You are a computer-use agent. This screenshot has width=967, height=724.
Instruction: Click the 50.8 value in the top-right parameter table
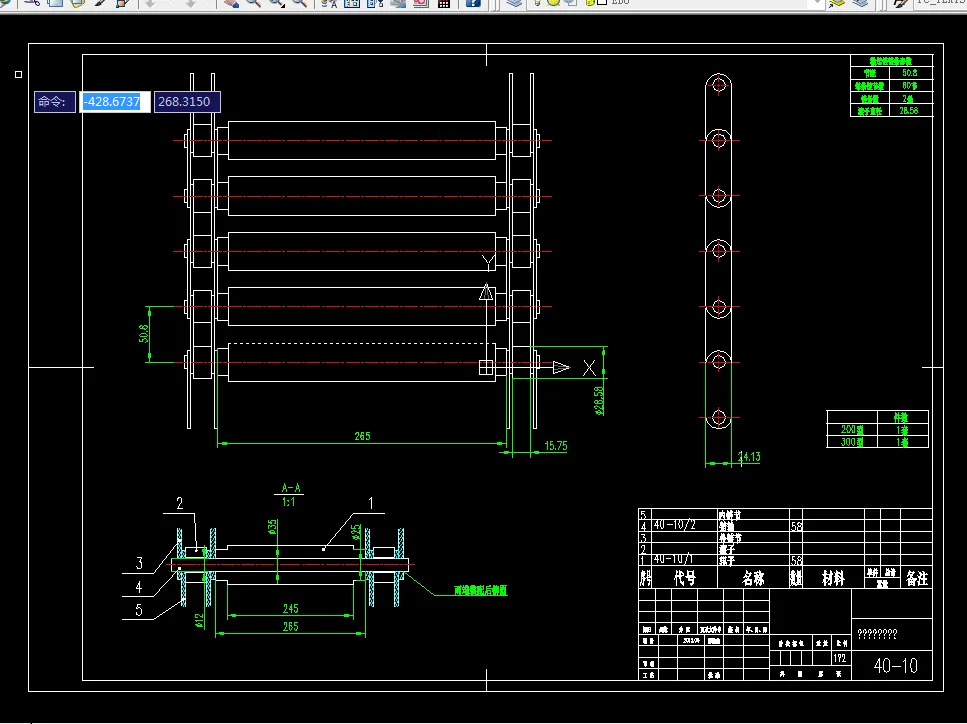[x=909, y=73]
